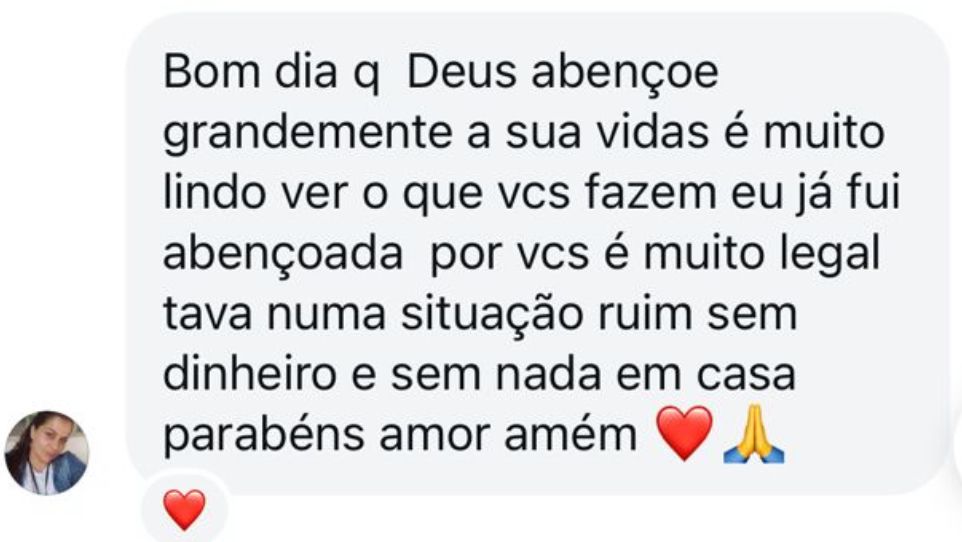Click the word "grandemente" in the message
This screenshot has width=962, height=542.
[x=307, y=134]
